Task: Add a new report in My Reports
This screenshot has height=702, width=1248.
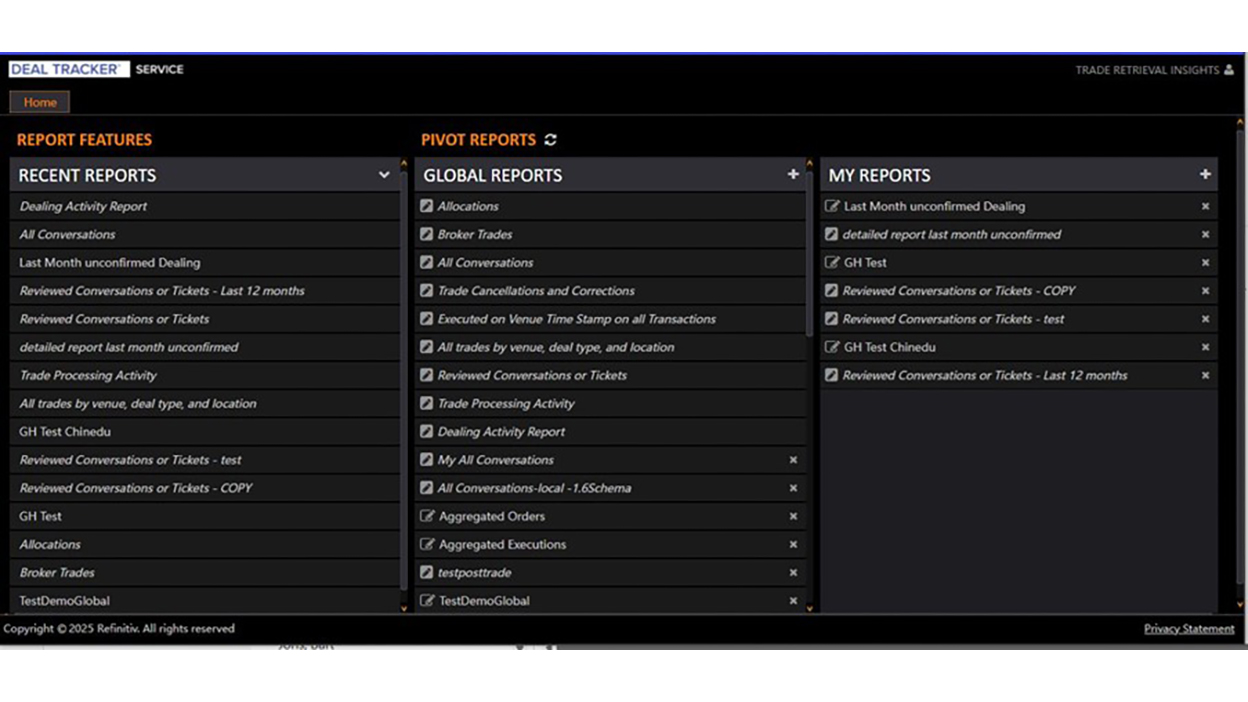Action: tap(1205, 174)
